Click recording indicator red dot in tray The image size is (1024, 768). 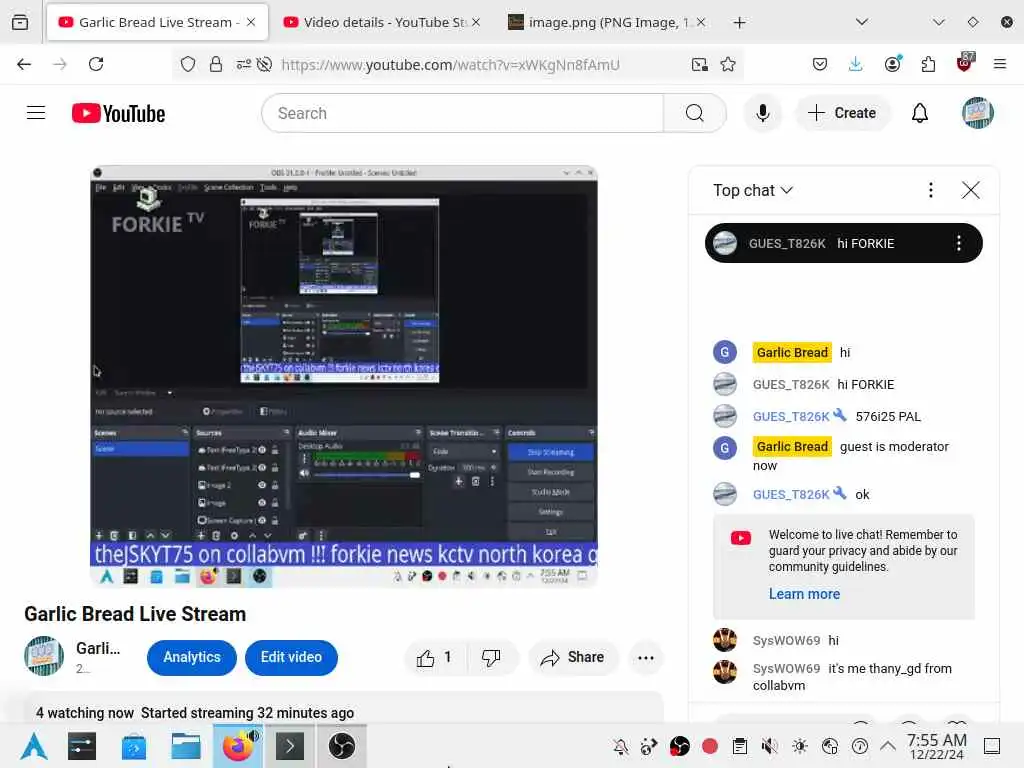pos(710,745)
